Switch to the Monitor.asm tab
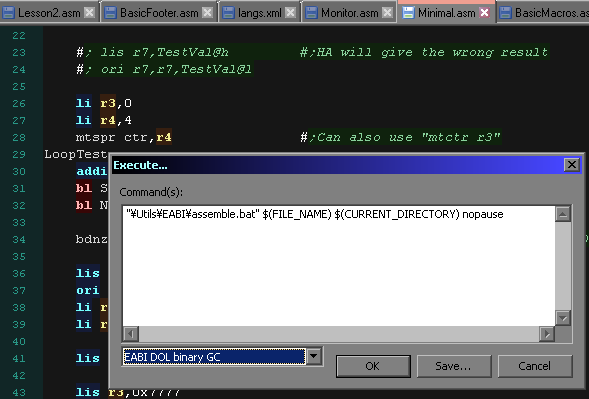589x399 pixels. (349, 13)
